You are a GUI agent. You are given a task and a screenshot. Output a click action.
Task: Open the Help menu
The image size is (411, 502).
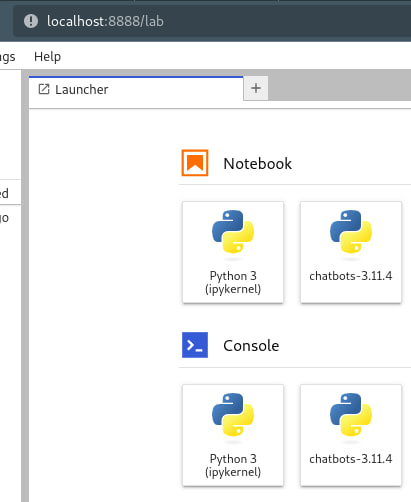[47, 57]
